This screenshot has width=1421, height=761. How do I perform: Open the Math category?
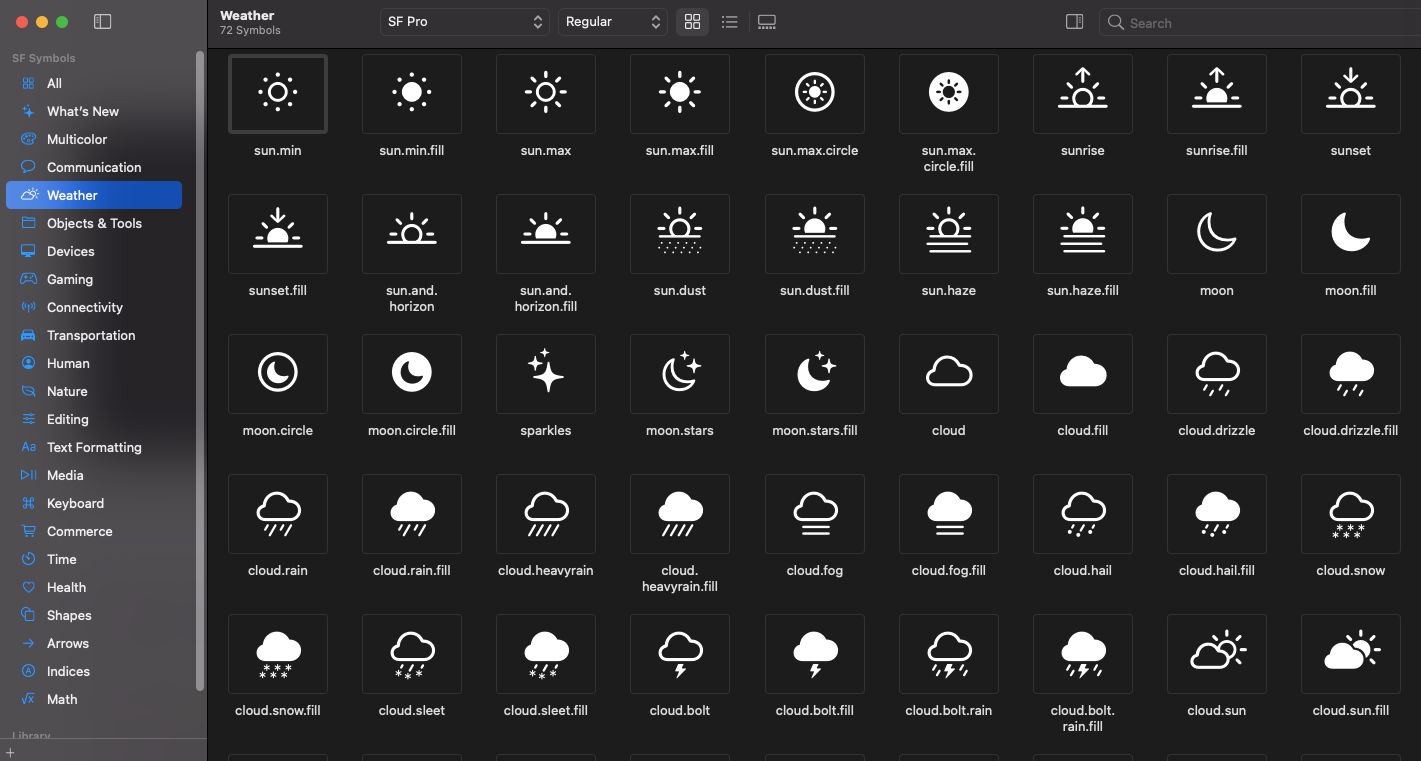(x=94, y=699)
